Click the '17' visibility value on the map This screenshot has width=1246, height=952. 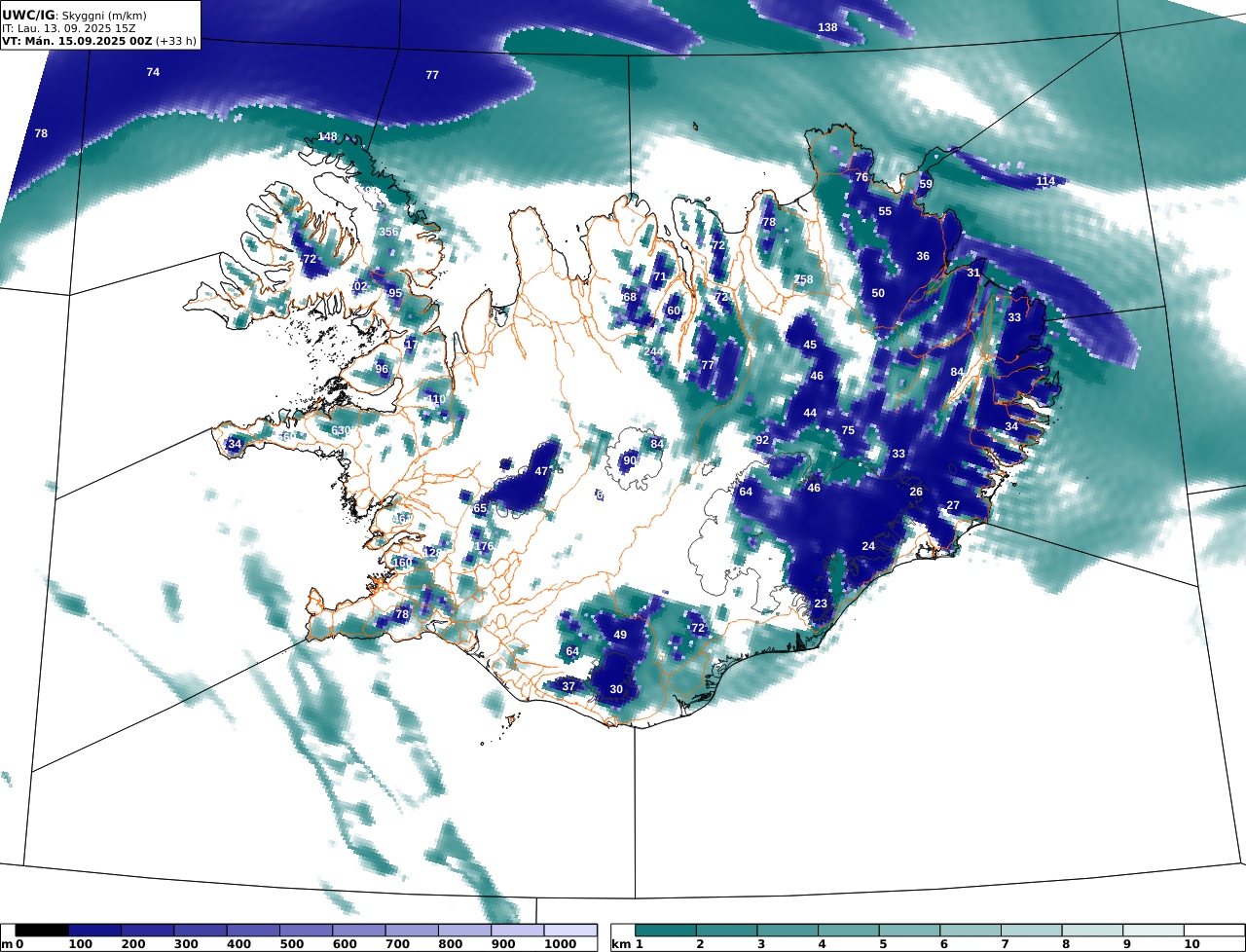click(411, 345)
